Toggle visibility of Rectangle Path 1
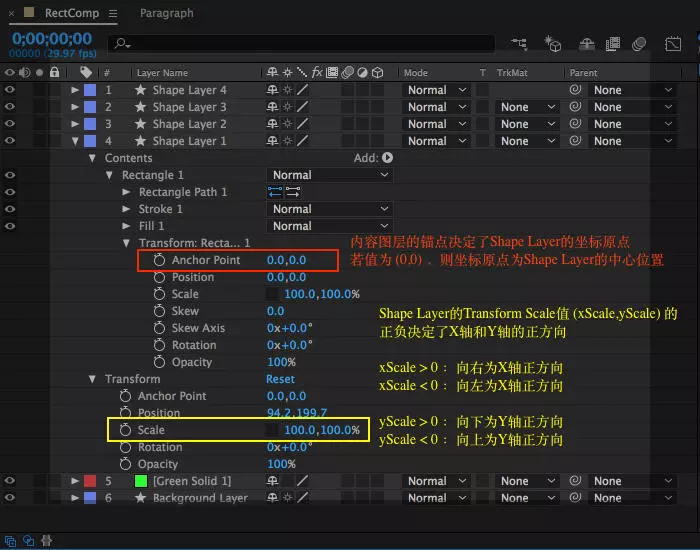700x550 pixels. 9,192
